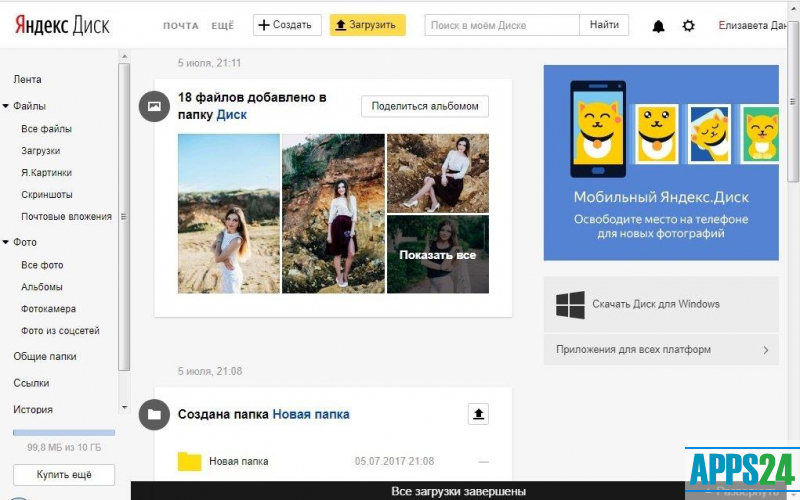800x500 pixels.
Task: Select Я.Картинки in sidebar
Action: [46, 173]
